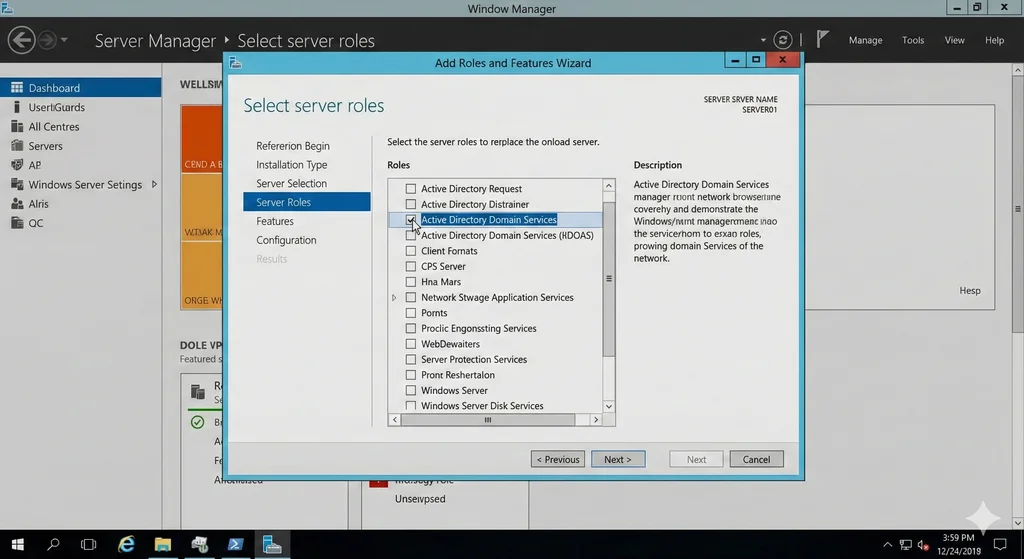This screenshot has width=1024, height=559.
Task: Check Pront Reshertalon role
Action: 411,375
